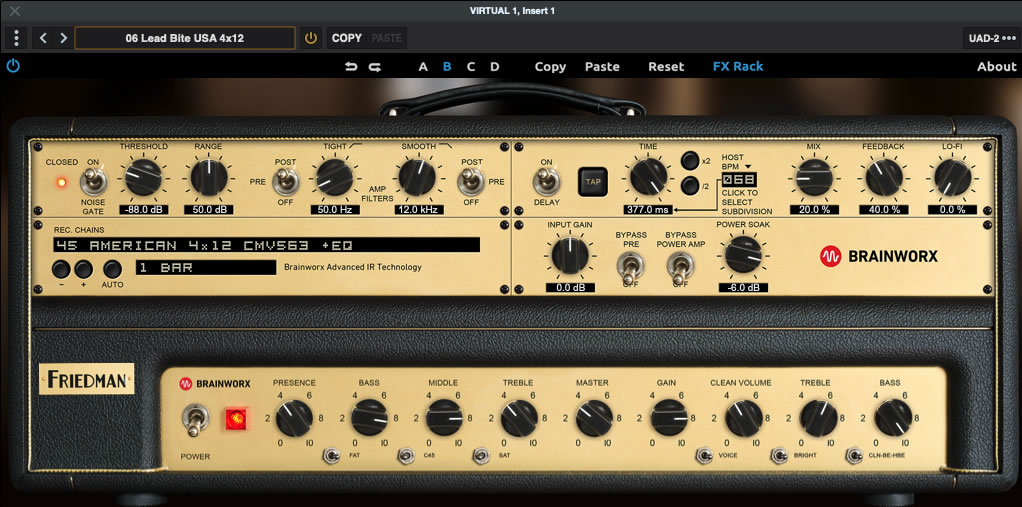Open the rec chain selection display
The height and width of the screenshot is (507, 1022).
pyautogui.click(x=267, y=245)
